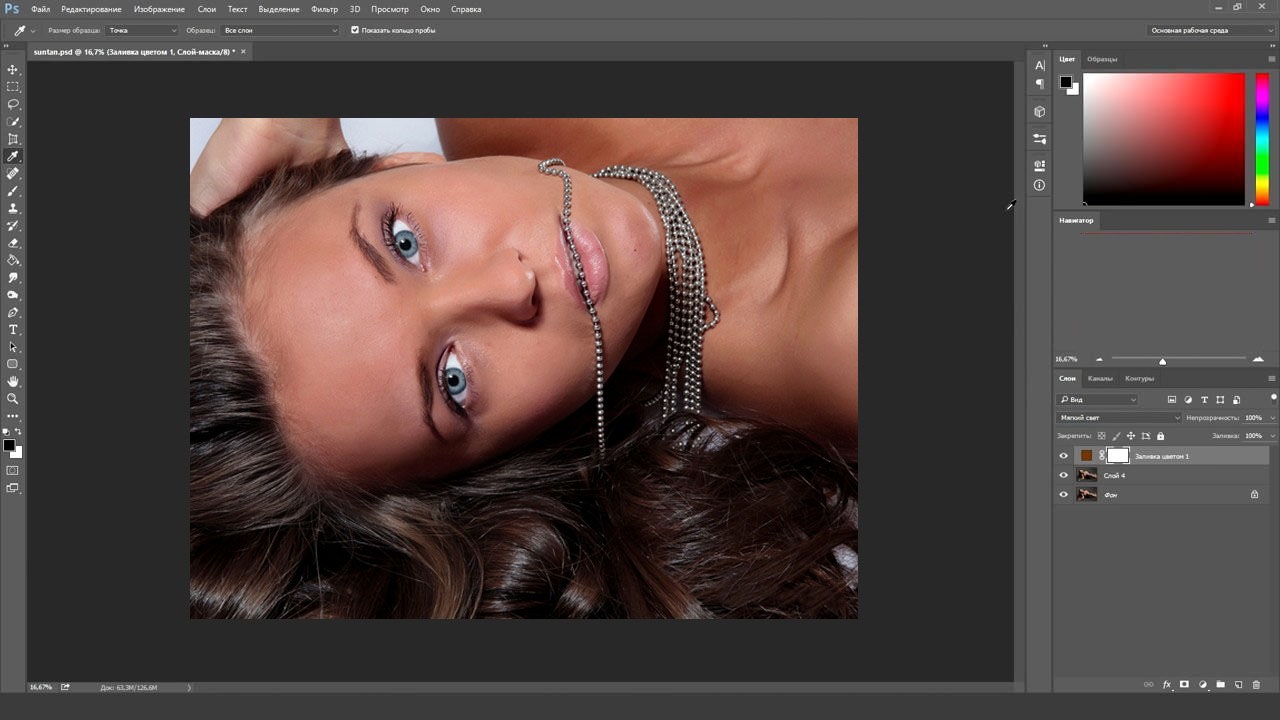Open the 'Образец' sample layers dropdown
Screen dimensions: 1280x720
[280, 30]
